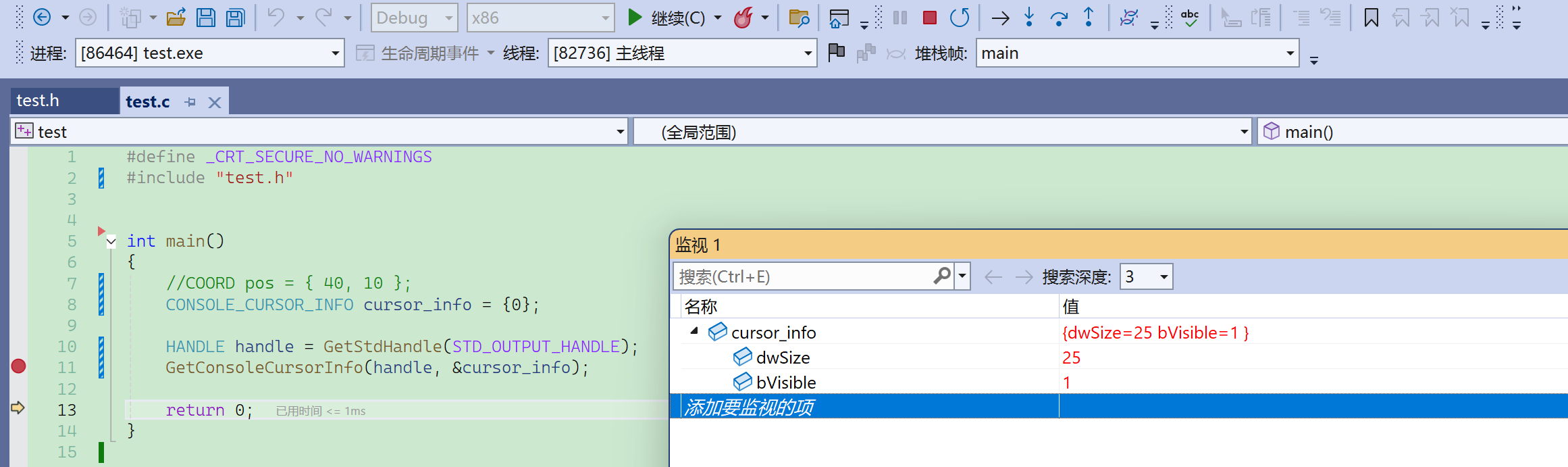1568x467 pixels.
Task: Click the previous search result arrow
Action: pos(993,276)
